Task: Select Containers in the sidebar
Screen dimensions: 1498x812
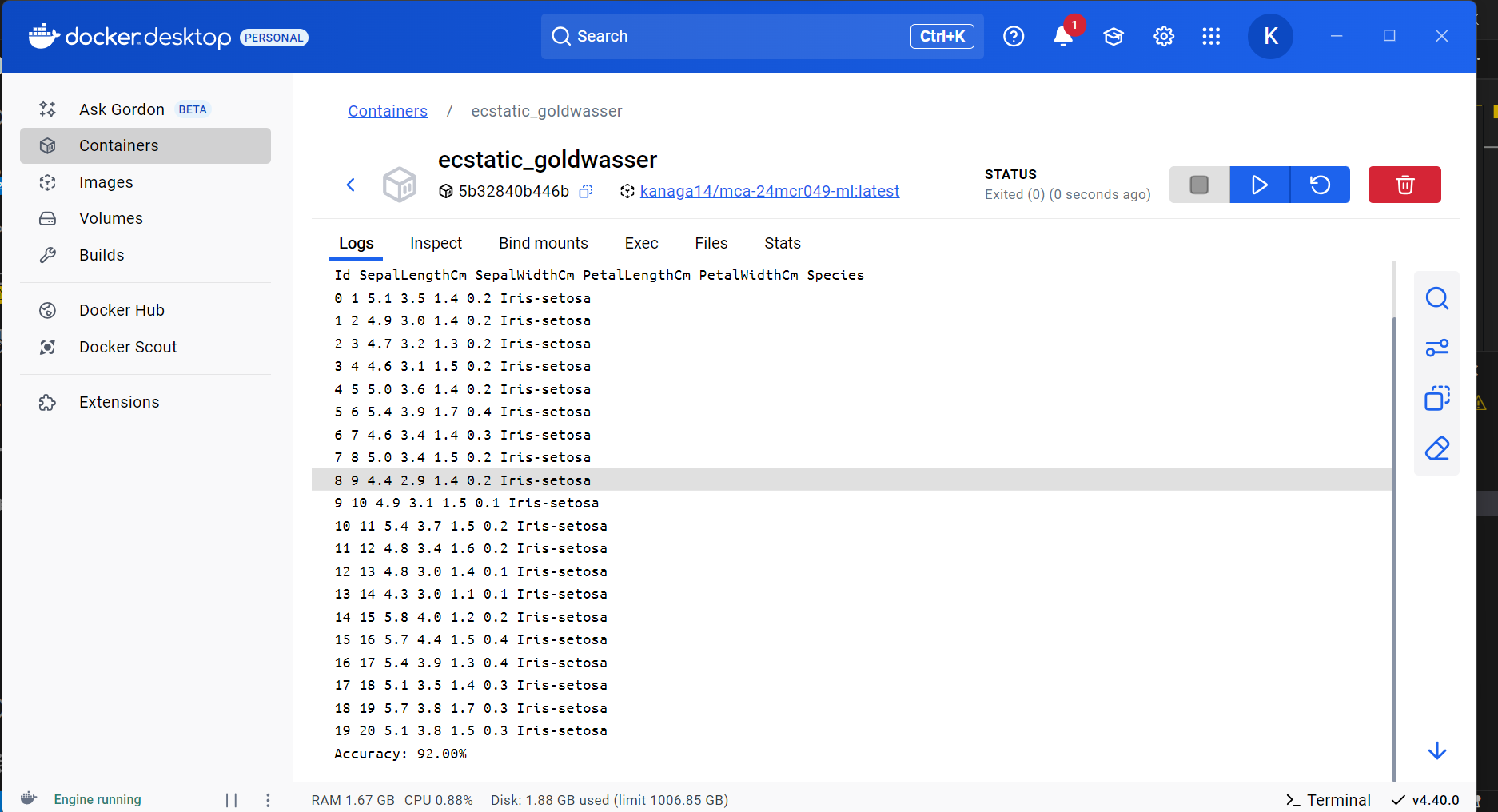Action: (145, 145)
